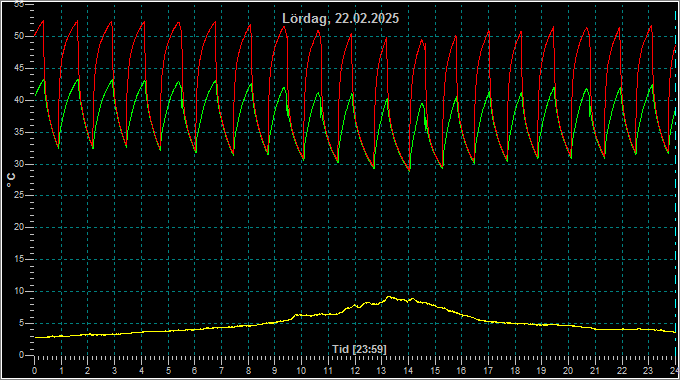Image resolution: width=680 pixels, height=380 pixels.
Task: Select the 10 label on the temperature axis
Action: click(x=19, y=291)
